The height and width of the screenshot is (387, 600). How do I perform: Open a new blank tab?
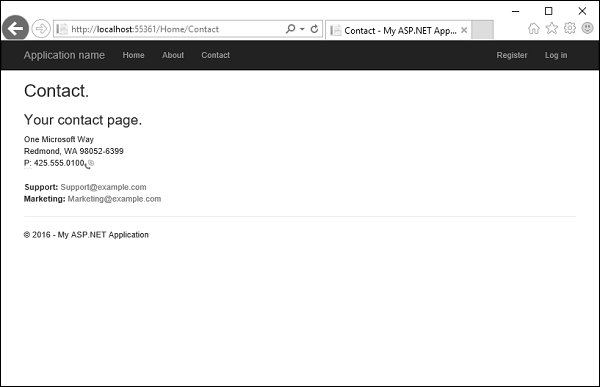tap(482, 30)
